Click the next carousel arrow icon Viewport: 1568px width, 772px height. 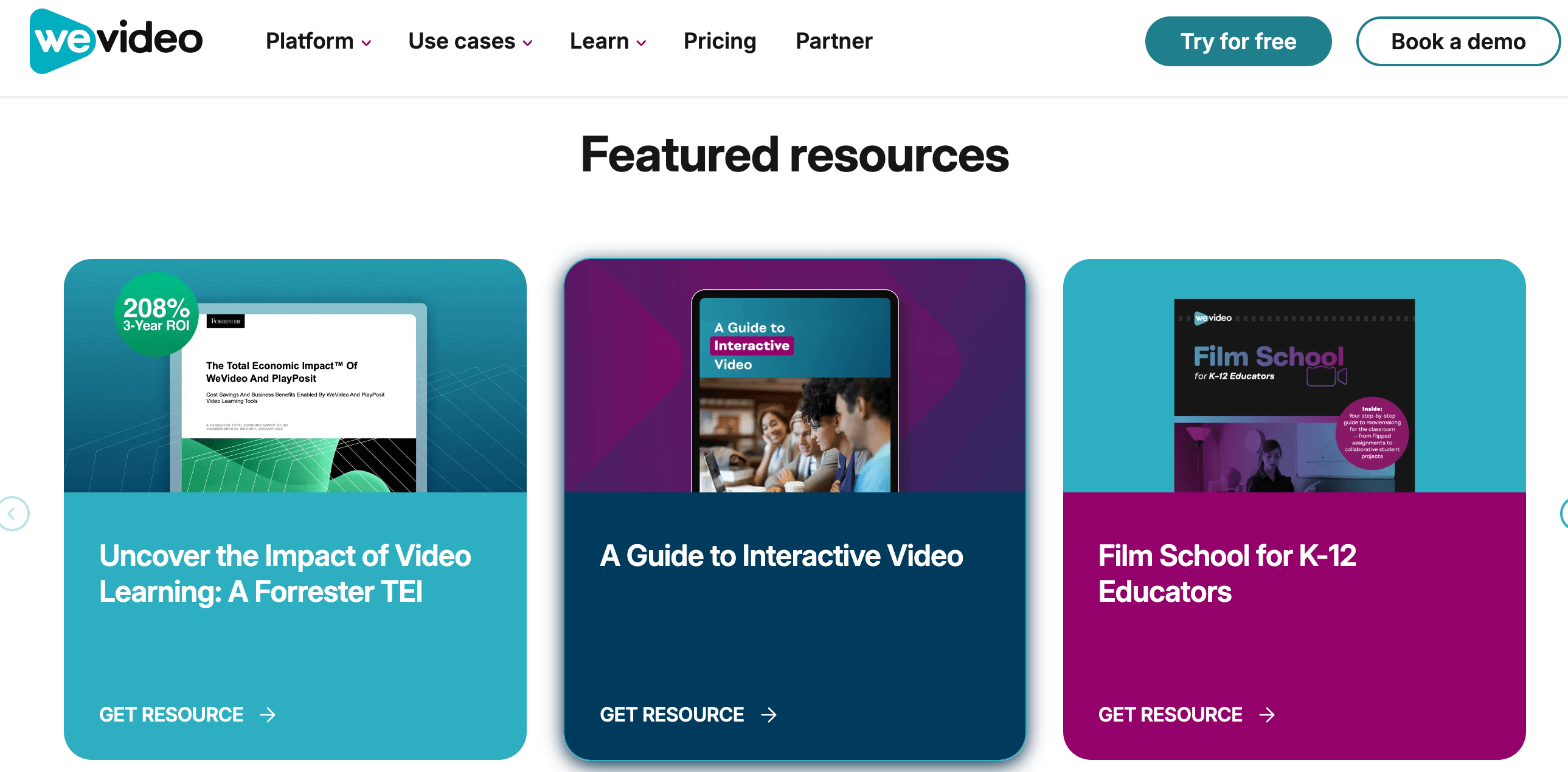1563,514
